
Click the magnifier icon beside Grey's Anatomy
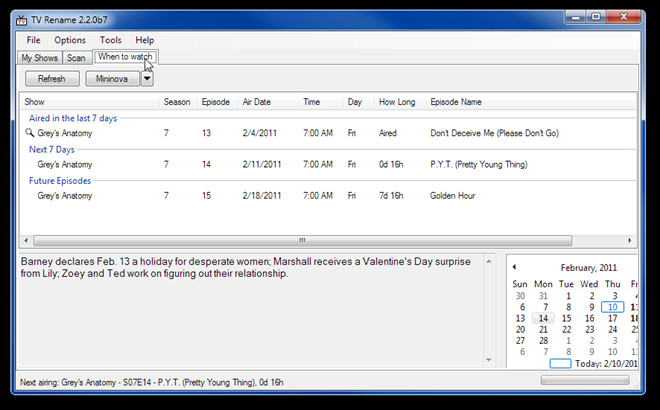coord(29,133)
